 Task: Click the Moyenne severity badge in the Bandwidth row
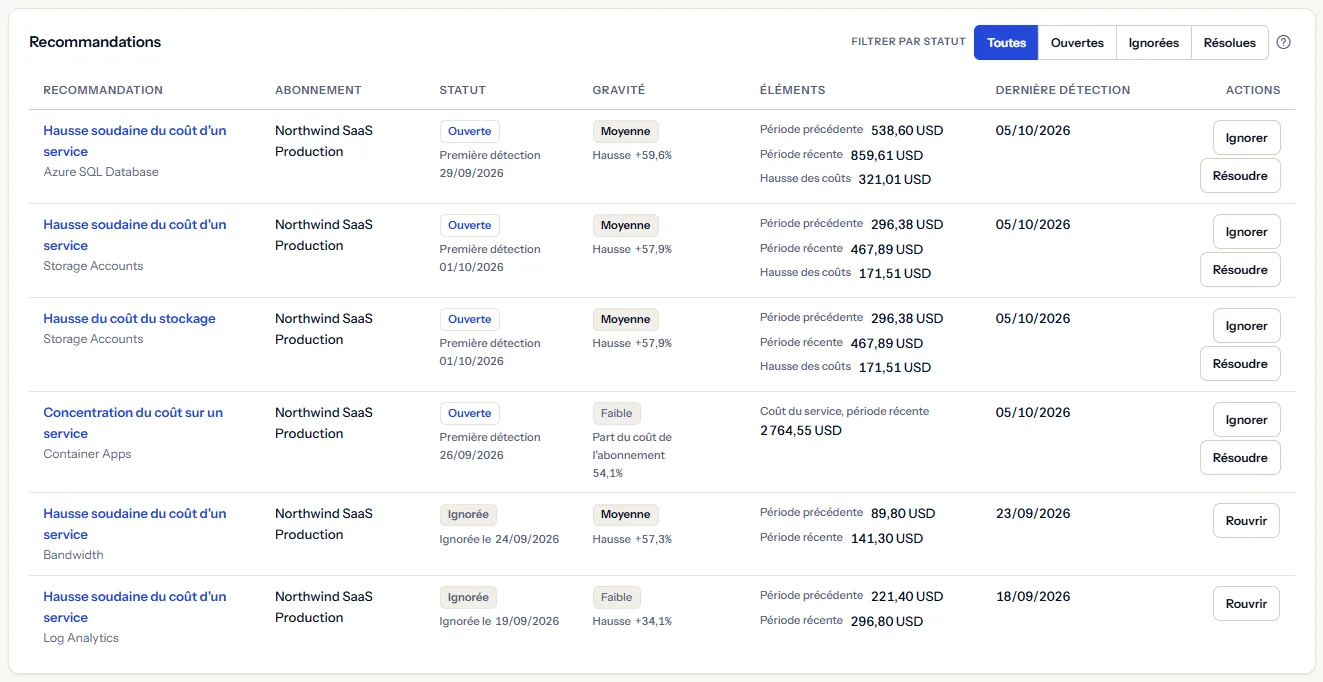[x=626, y=515]
